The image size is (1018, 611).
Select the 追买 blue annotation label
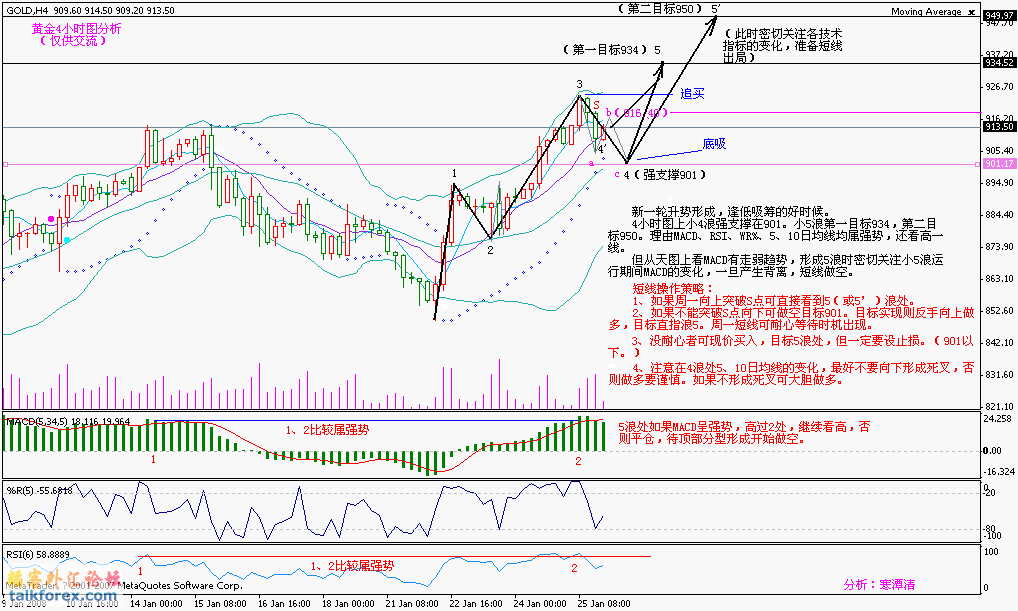click(692, 93)
